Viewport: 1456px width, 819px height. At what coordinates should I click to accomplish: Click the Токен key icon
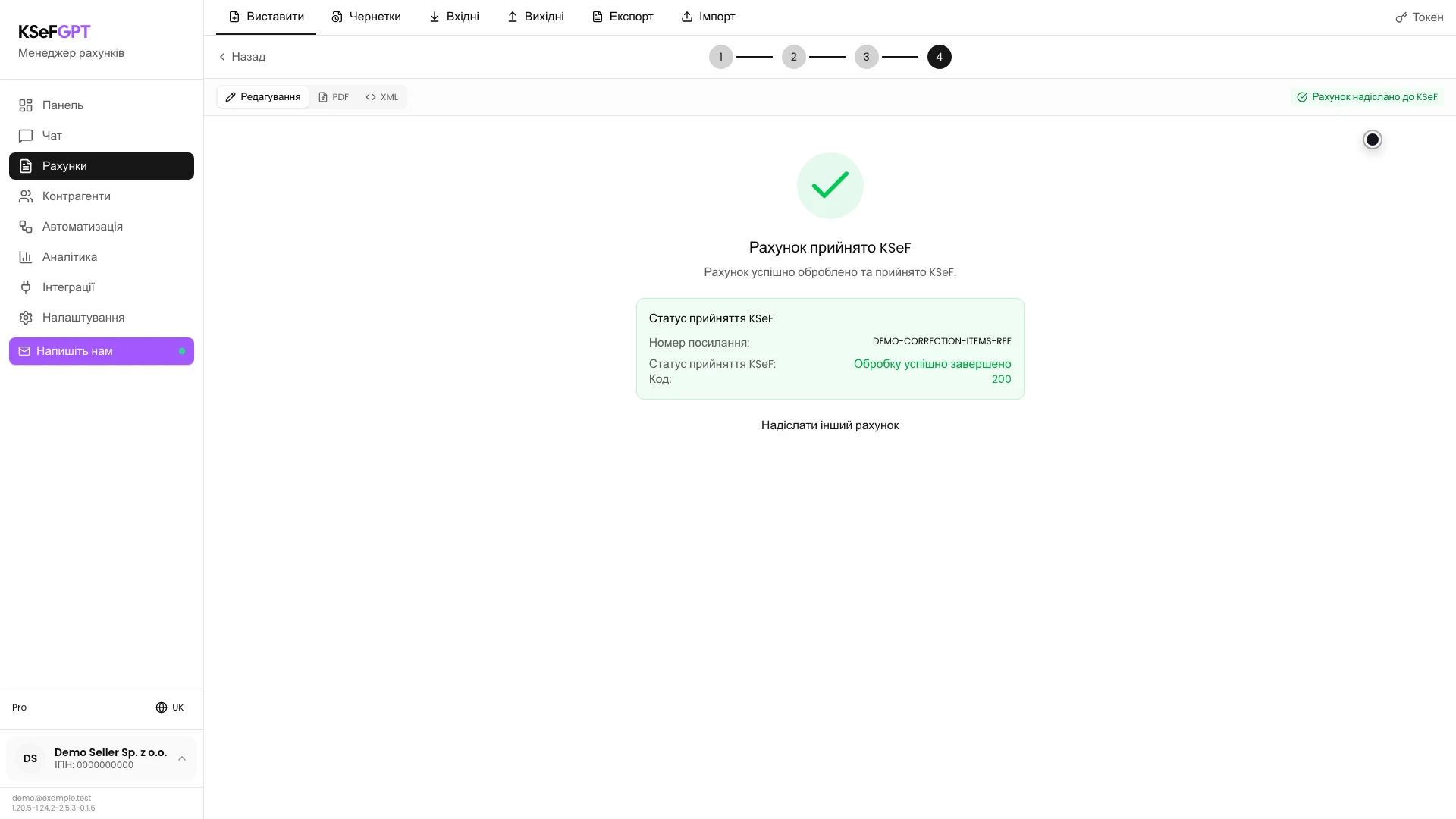click(1401, 17)
